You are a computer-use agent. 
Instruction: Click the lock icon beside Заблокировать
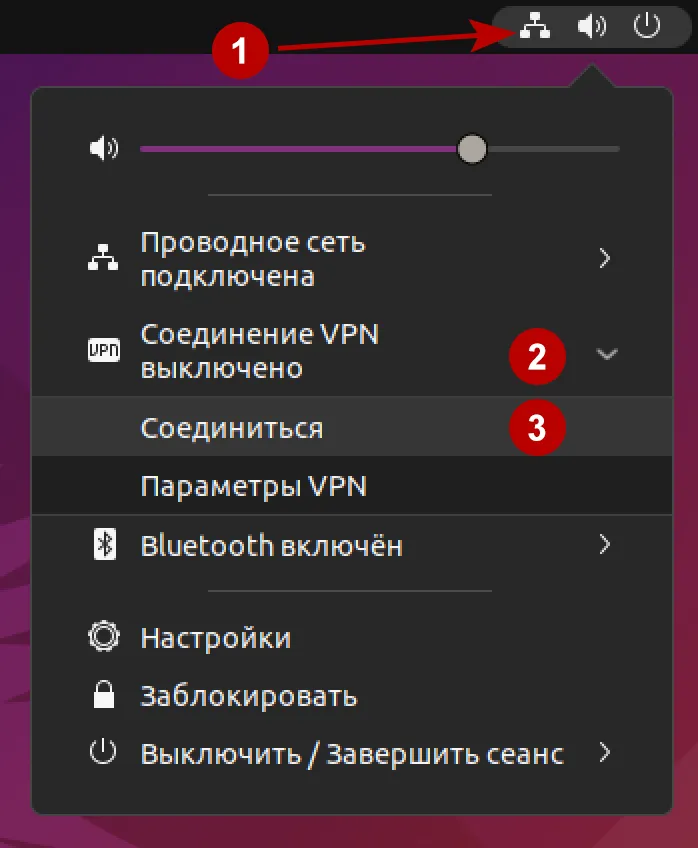pos(105,696)
